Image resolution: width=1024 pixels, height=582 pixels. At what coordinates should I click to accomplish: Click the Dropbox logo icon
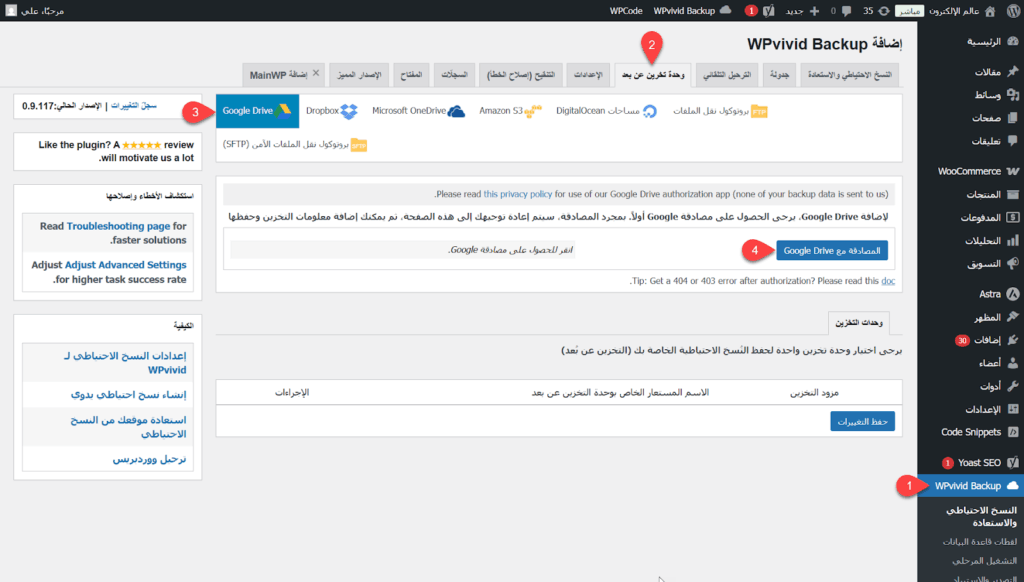coord(349,111)
